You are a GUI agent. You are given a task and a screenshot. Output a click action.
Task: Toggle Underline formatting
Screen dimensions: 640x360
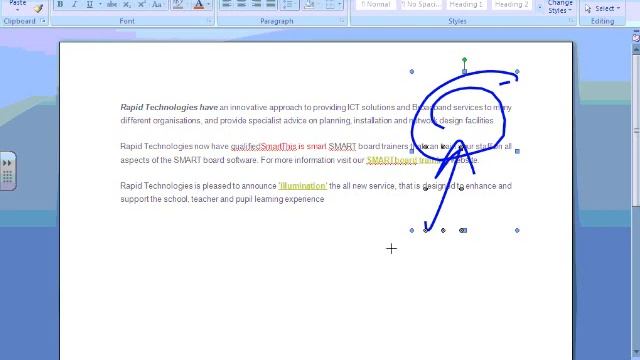(89, 4)
